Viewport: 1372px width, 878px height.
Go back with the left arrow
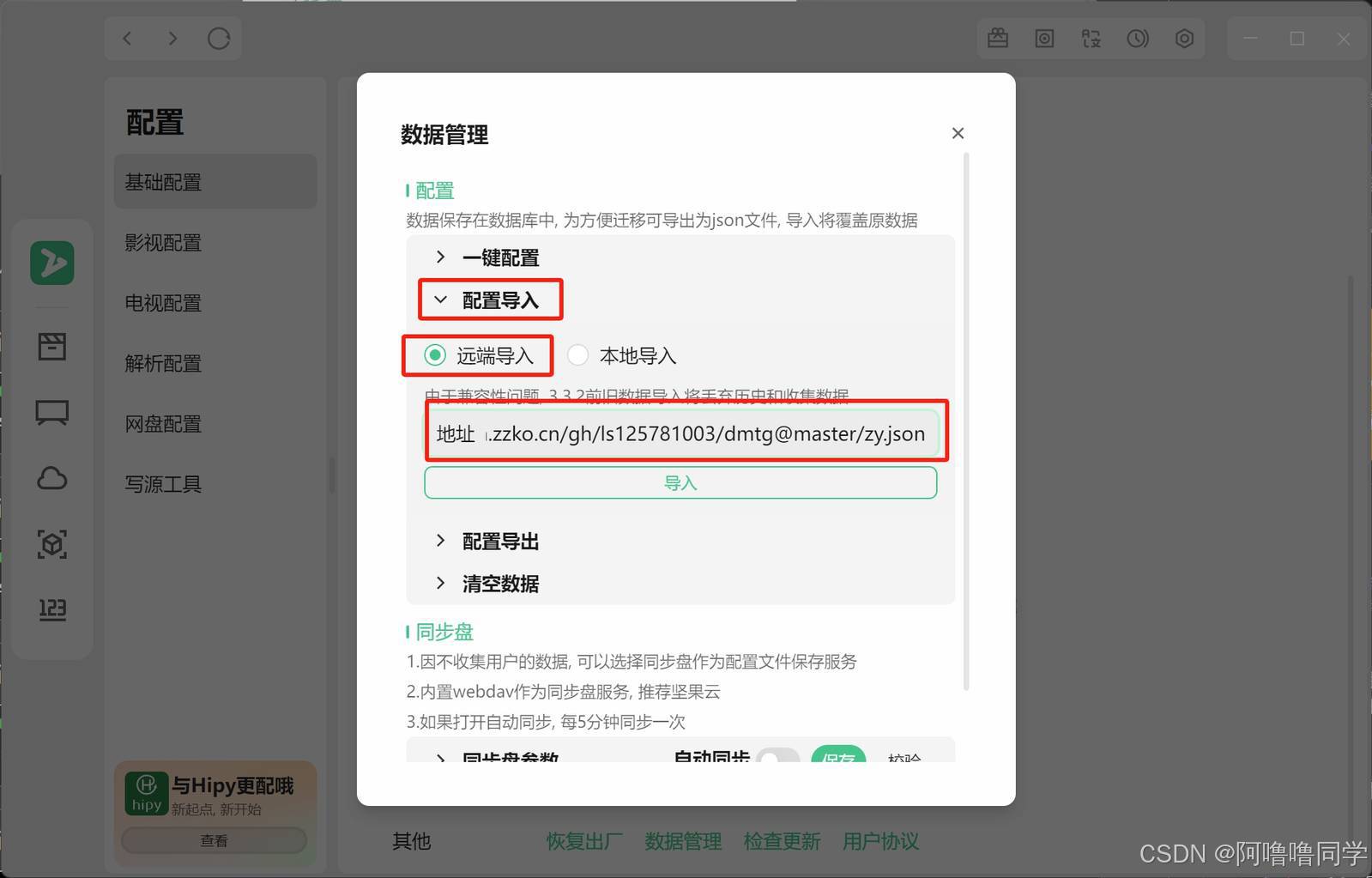pos(128,39)
